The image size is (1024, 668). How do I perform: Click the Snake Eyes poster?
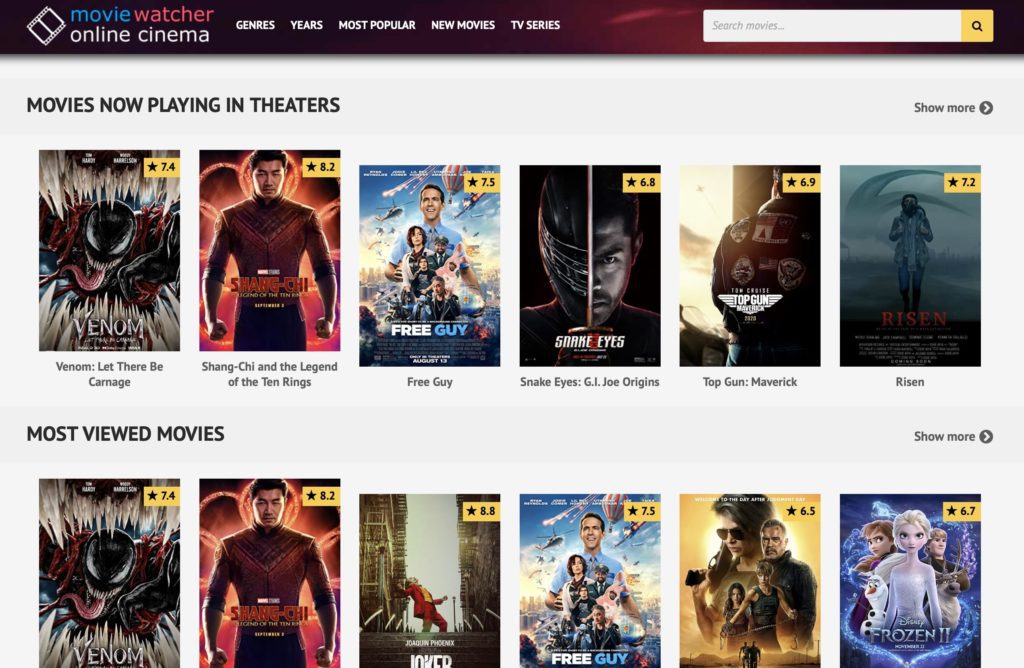point(590,266)
